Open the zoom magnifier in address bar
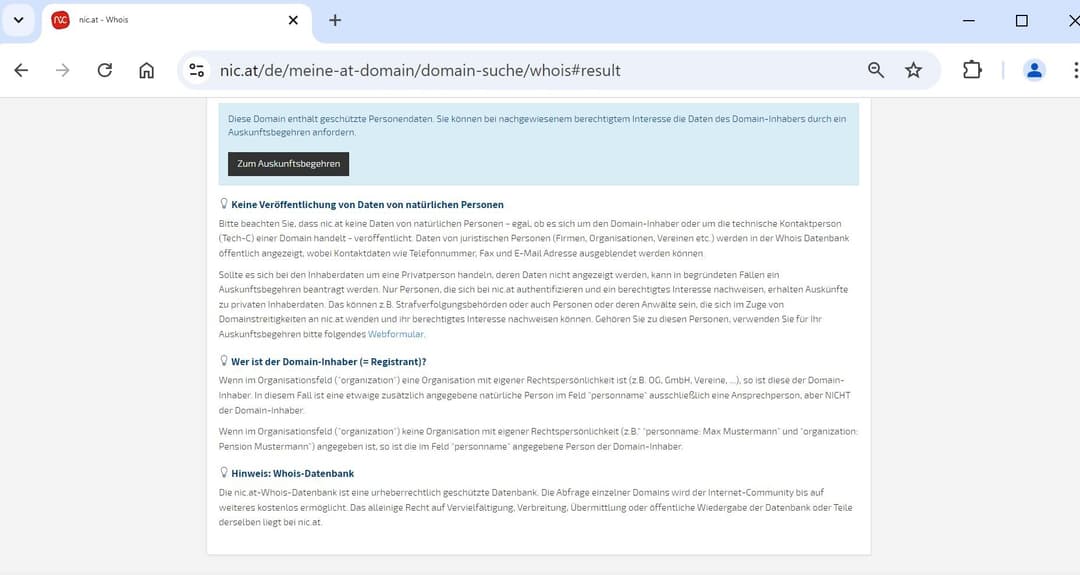 point(876,70)
